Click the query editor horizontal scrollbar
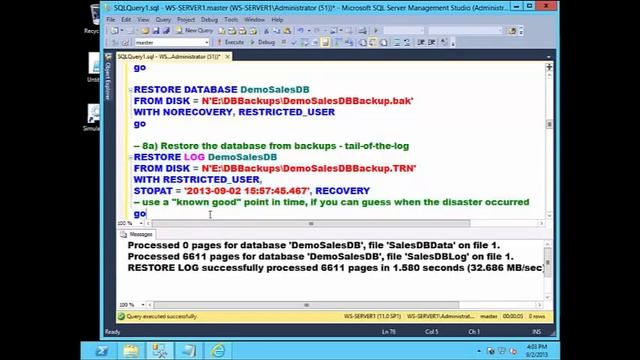Viewport: 640px width, 360px height. click(x=311, y=223)
